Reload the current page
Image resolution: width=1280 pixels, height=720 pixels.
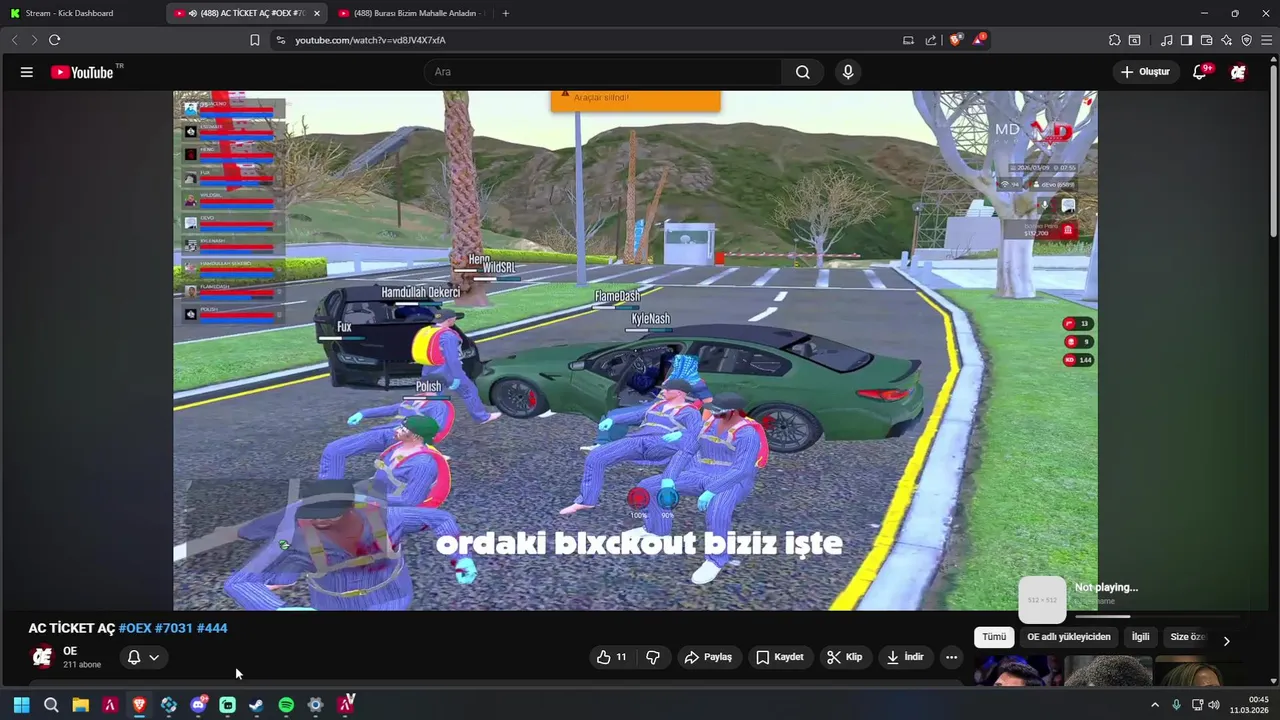pyautogui.click(x=54, y=40)
